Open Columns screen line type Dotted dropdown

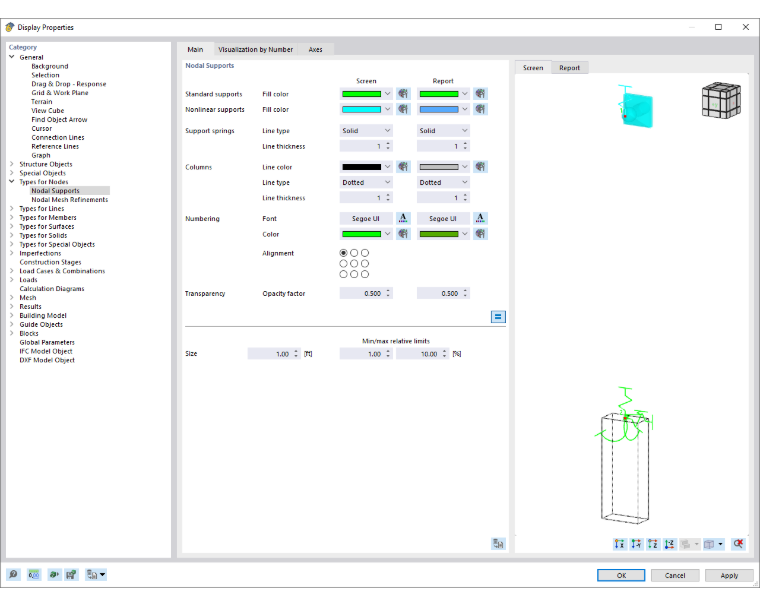pyautogui.click(x=366, y=182)
